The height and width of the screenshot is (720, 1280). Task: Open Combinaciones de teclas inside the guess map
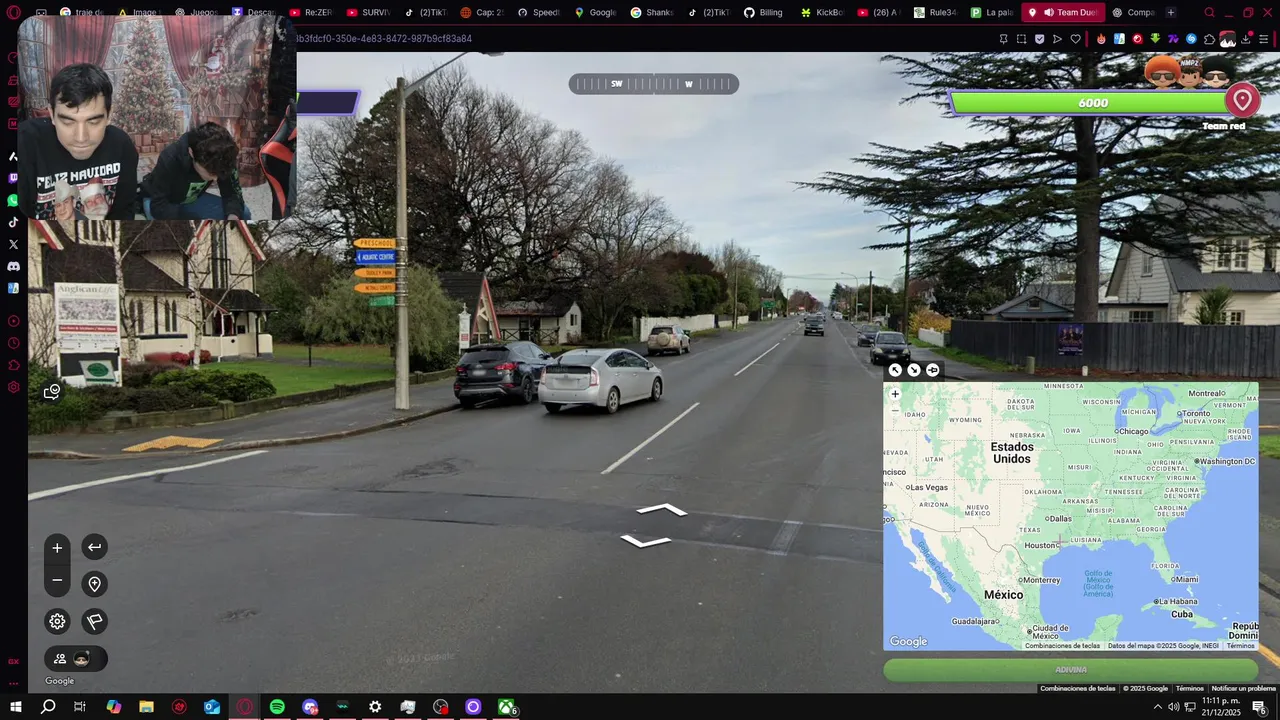(1062, 646)
